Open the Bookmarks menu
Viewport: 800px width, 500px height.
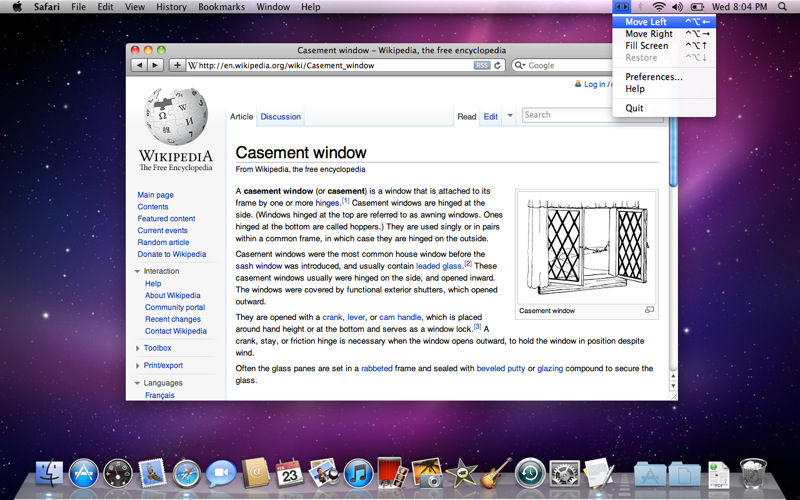pyautogui.click(x=221, y=7)
